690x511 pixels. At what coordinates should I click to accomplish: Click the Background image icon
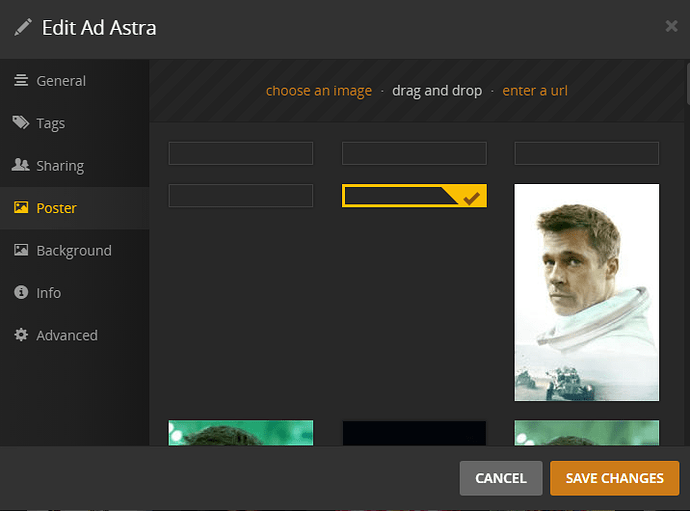tap(21, 251)
